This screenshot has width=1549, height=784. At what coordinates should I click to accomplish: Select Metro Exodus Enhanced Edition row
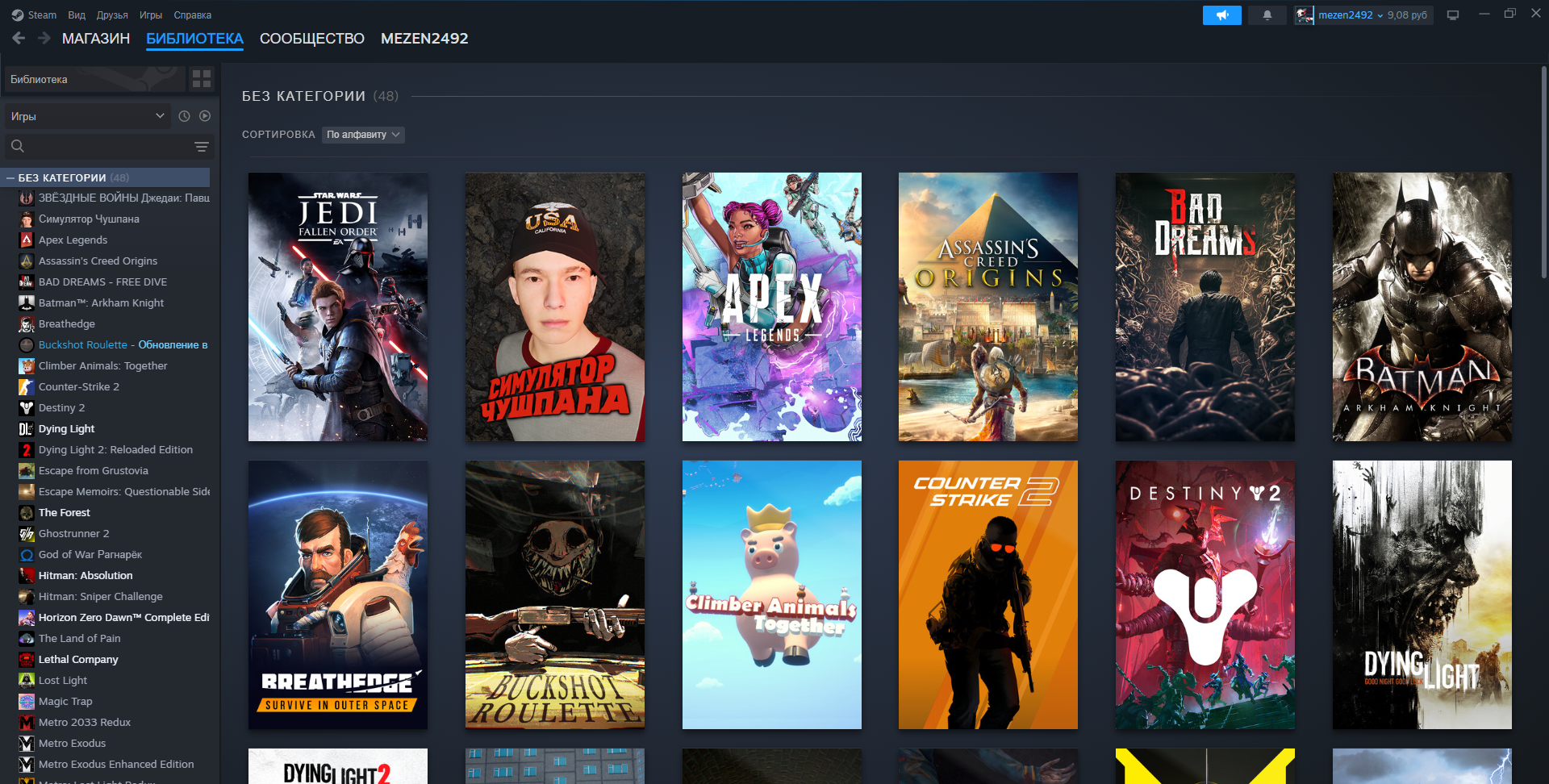click(113, 764)
